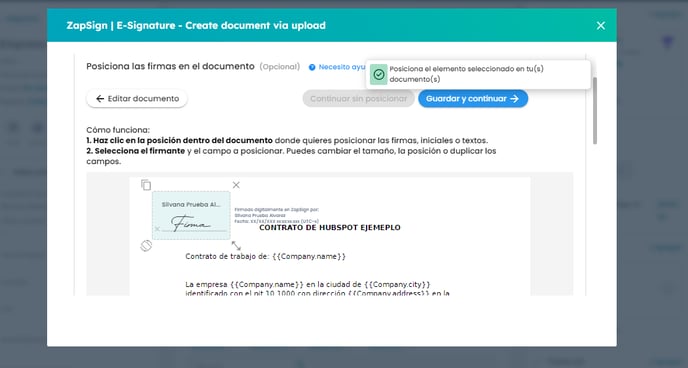688x368 pixels.
Task: Click the green check icon in the notification
Action: click(x=379, y=75)
